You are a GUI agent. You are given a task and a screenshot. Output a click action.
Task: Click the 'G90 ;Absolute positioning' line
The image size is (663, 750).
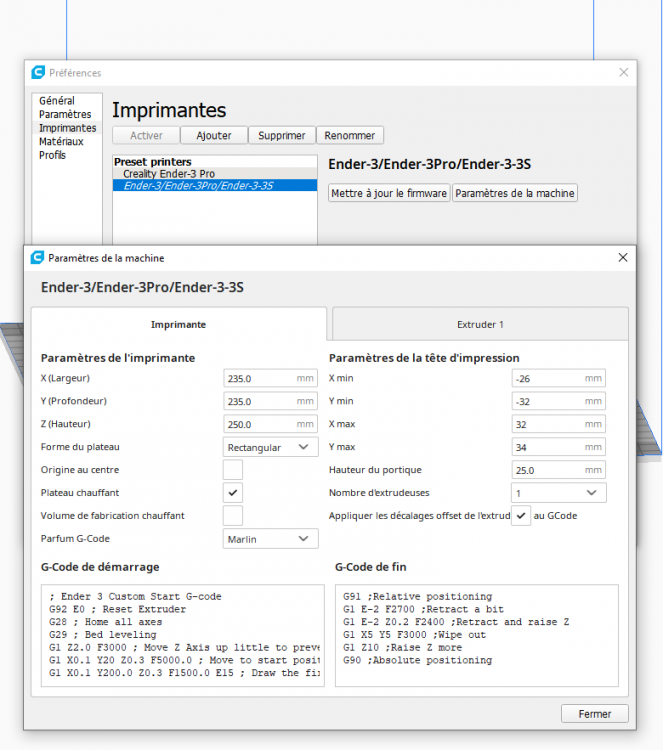[418, 660]
